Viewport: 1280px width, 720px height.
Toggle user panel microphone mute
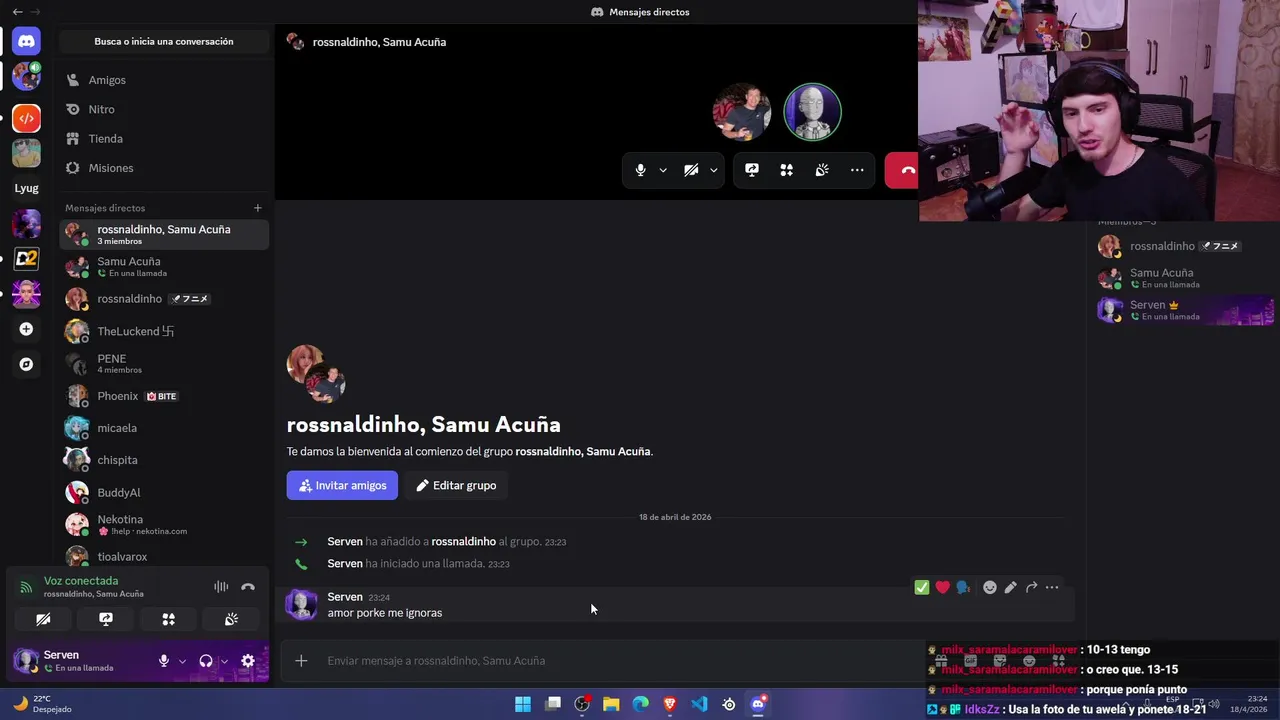pyautogui.click(x=164, y=661)
